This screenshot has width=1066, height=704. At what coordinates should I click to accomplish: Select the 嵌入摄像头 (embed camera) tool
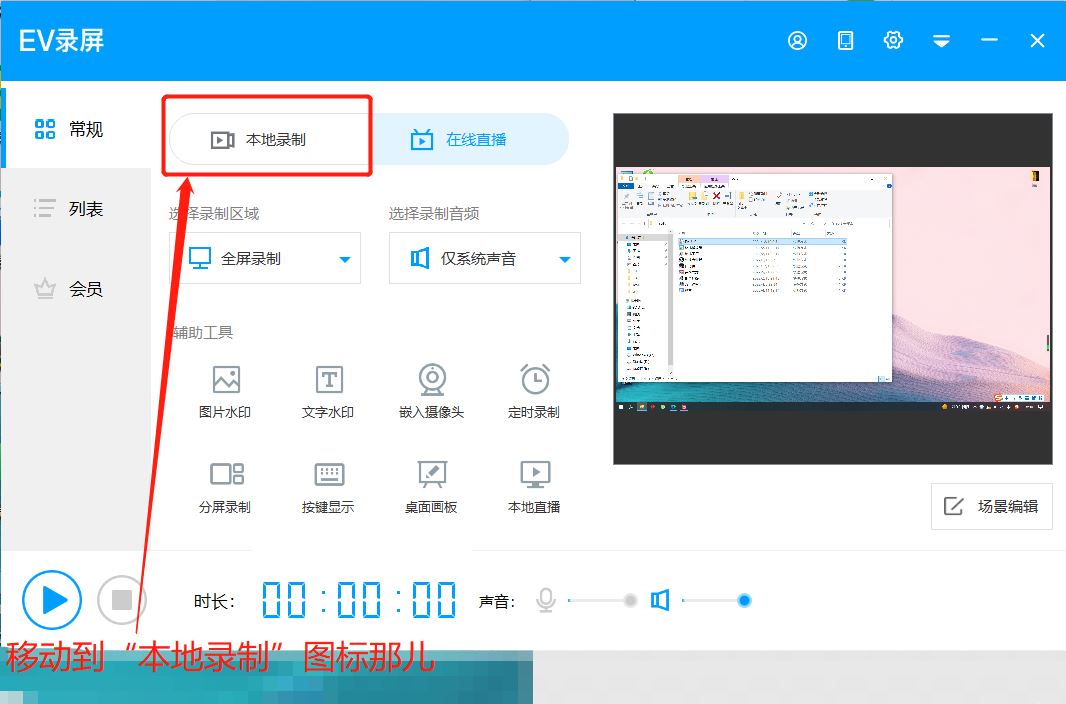pos(430,390)
